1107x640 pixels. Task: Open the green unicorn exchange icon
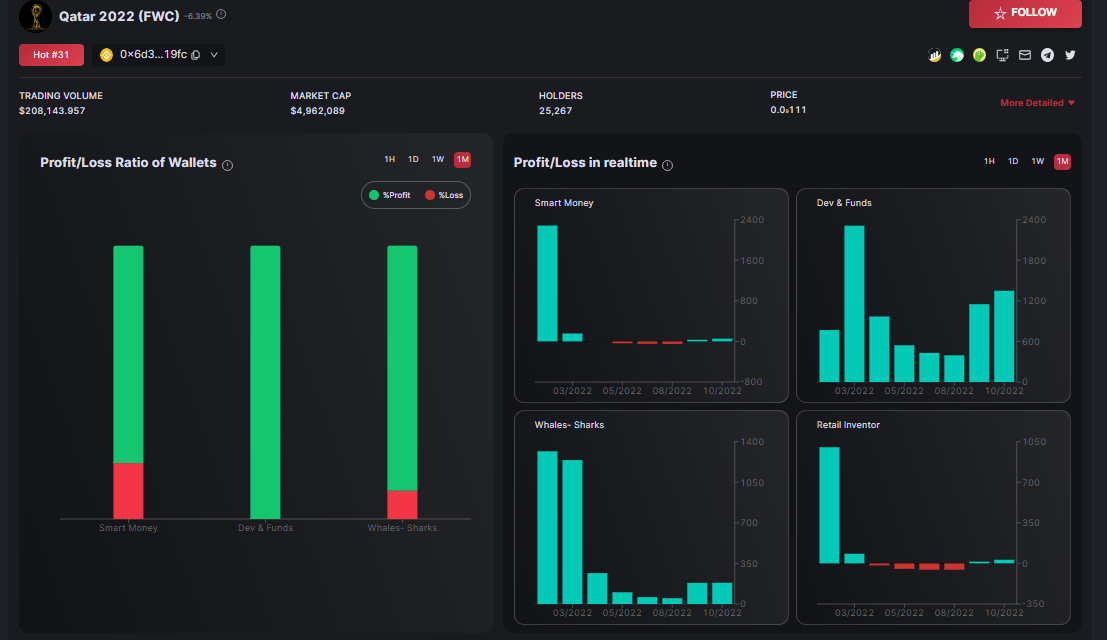pos(957,55)
